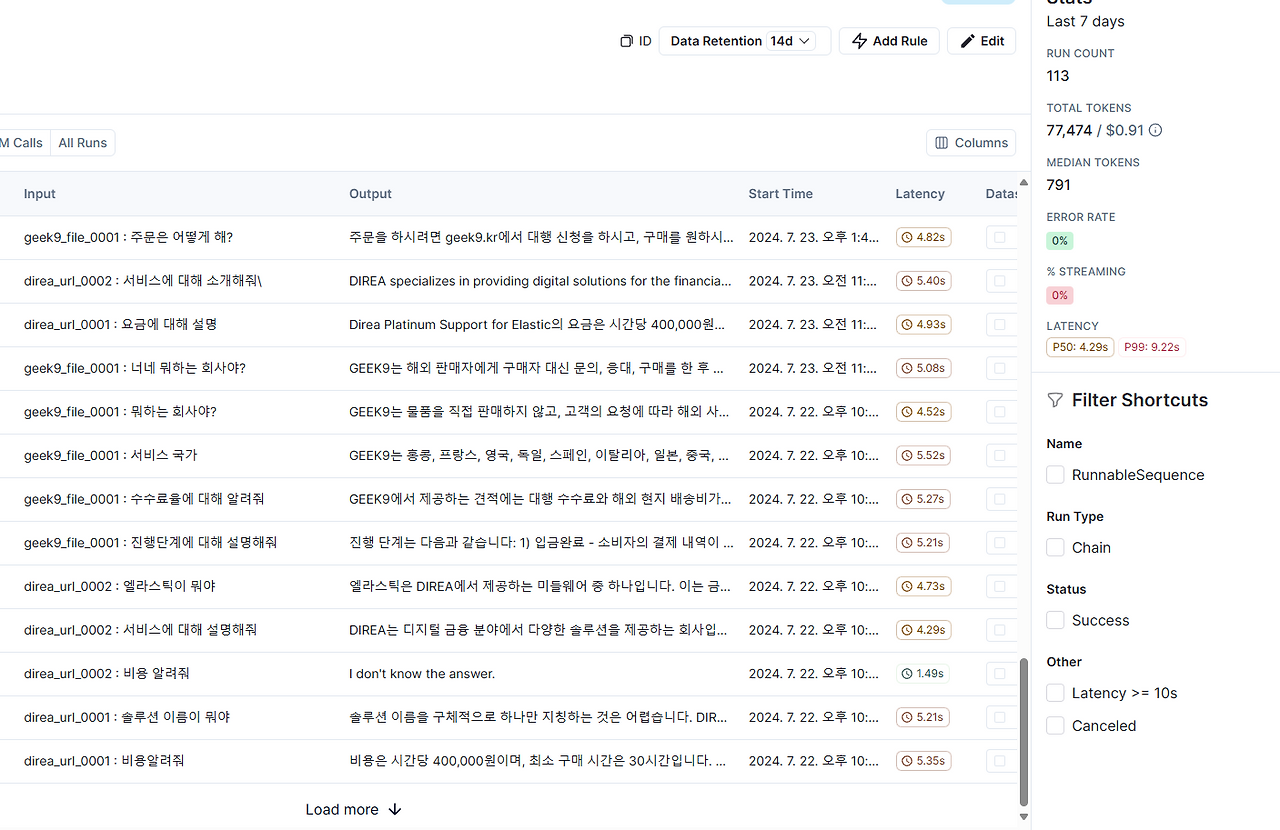This screenshot has height=830, width=1280.
Task: Select the dataset checkbox for the first run row
Action: point(999,237)
